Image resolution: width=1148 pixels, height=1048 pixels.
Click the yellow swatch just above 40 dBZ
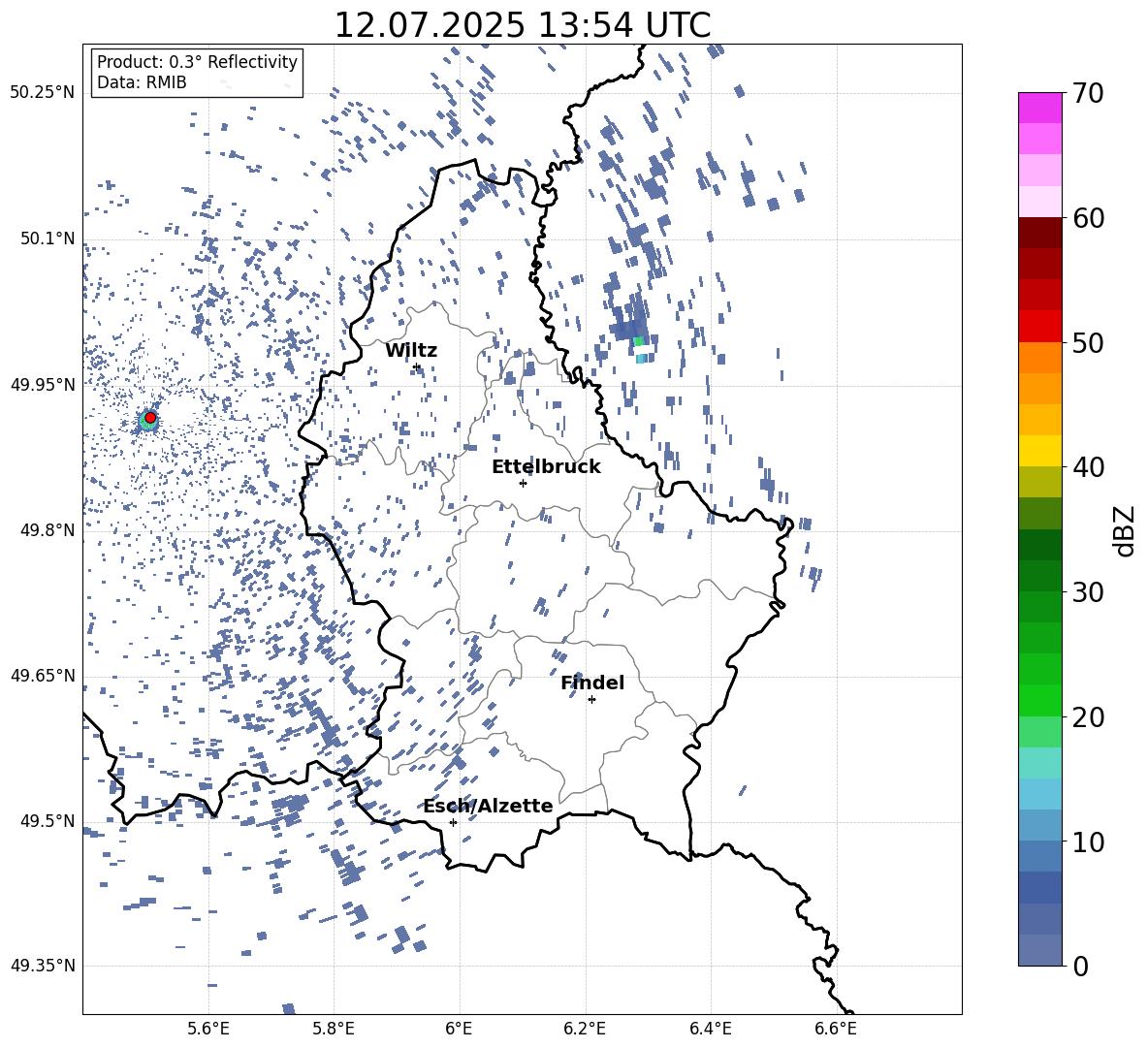click(x=1039, y=451)
